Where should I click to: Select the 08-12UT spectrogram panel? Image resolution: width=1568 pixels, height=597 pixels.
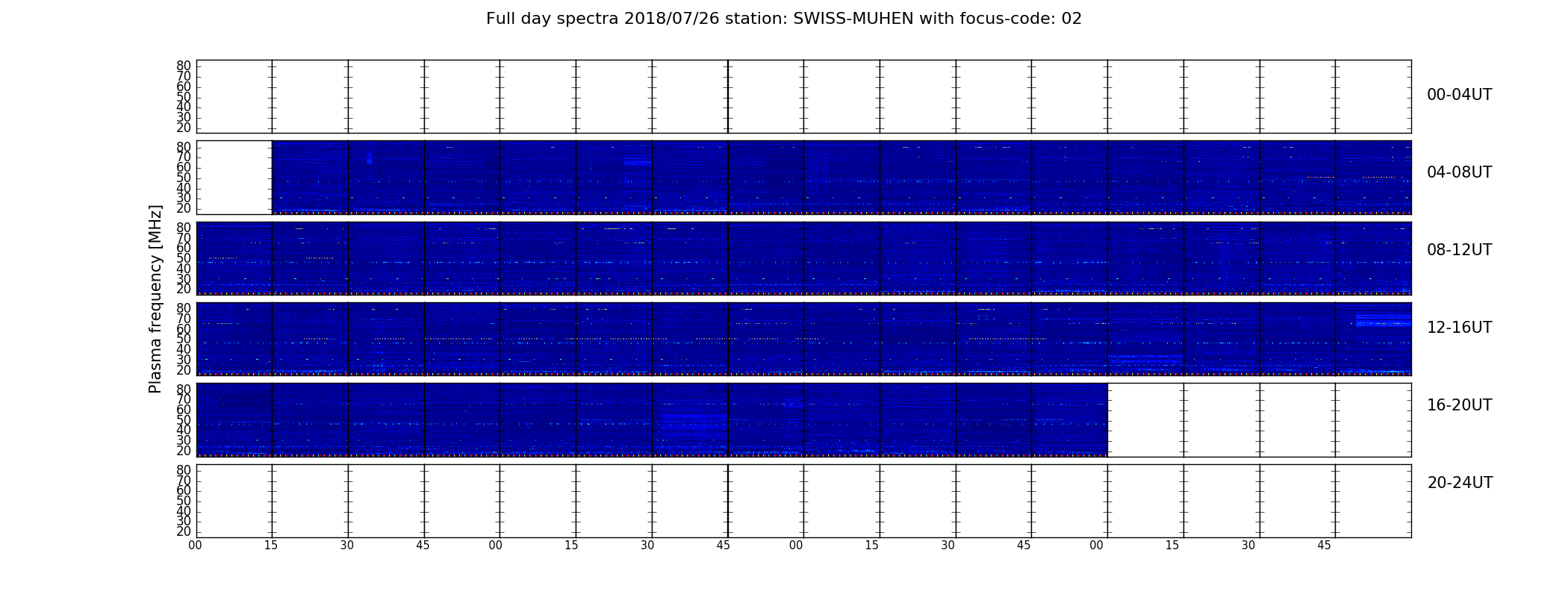click(803, 258)
